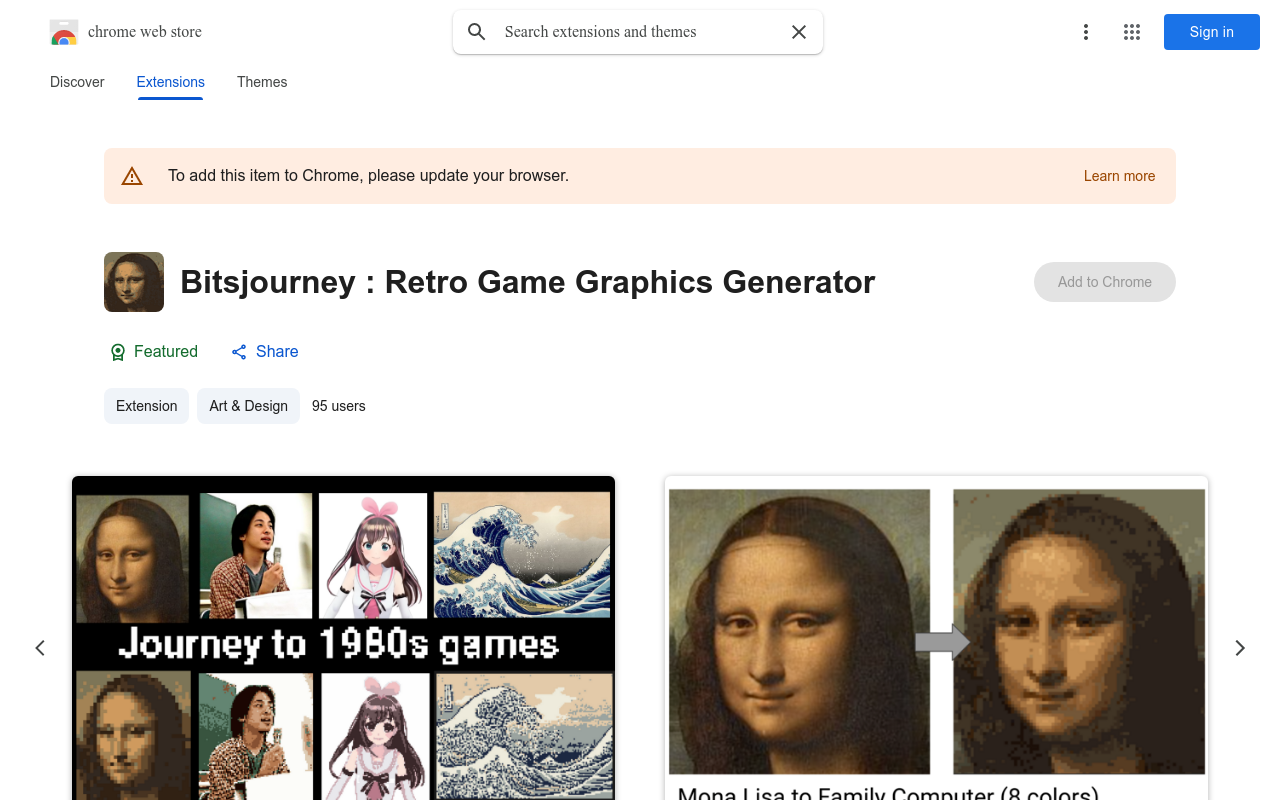Image resolution: width=1280 pixels, height=800 pixels.
Task: Click the Chrome Web Store logo
Action: click(x=64, y=32)
